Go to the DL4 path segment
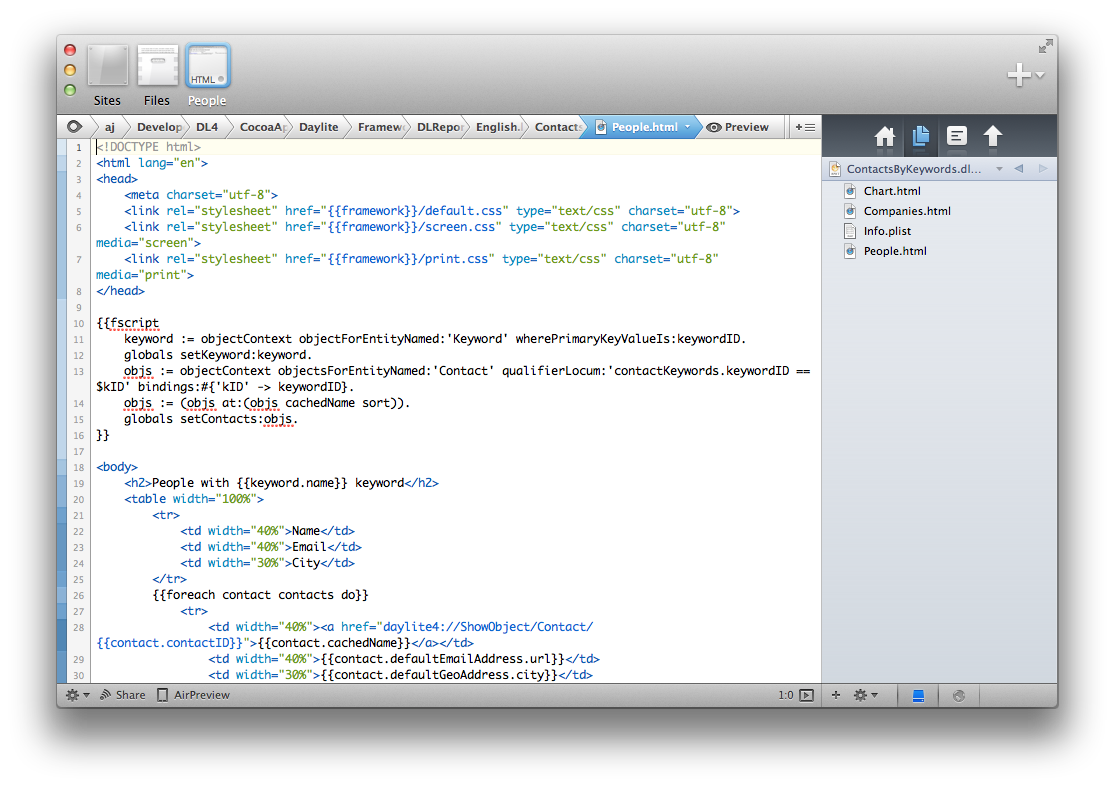This screenshot has width=1114, height=786. tap(207, 127)
